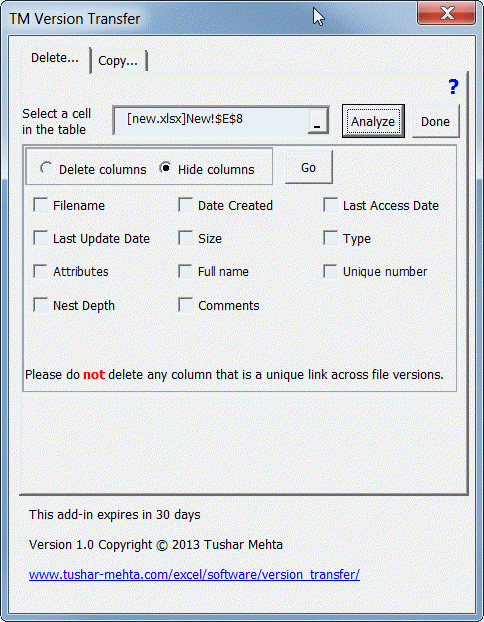Collapse the cell reference picker button

pyautogui.click(x=317, y=121)
